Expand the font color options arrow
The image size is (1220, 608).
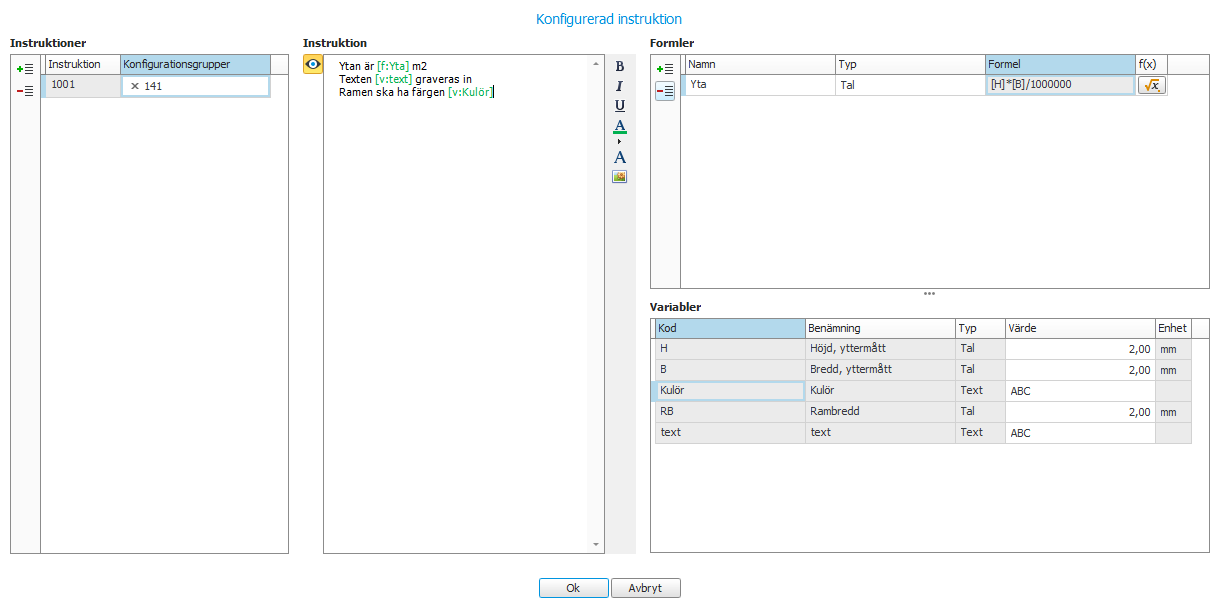click(620, 141)
